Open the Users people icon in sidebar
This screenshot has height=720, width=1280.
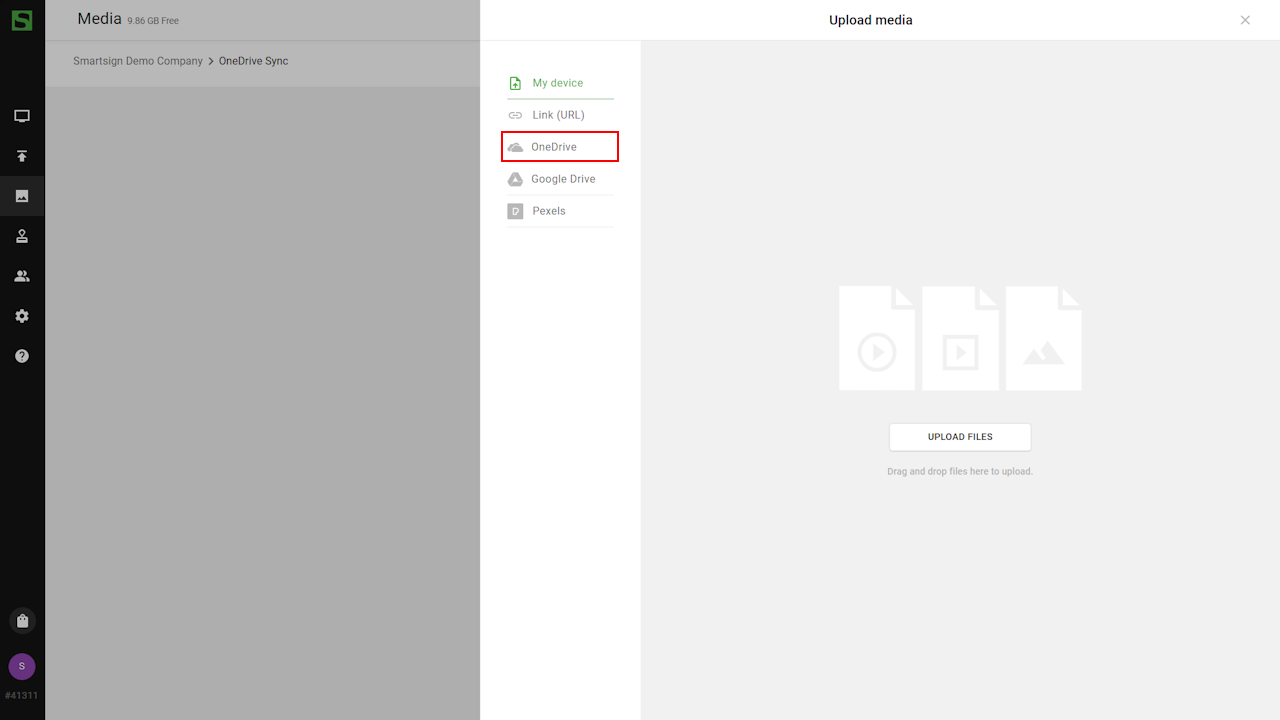(x=22, y=276)
